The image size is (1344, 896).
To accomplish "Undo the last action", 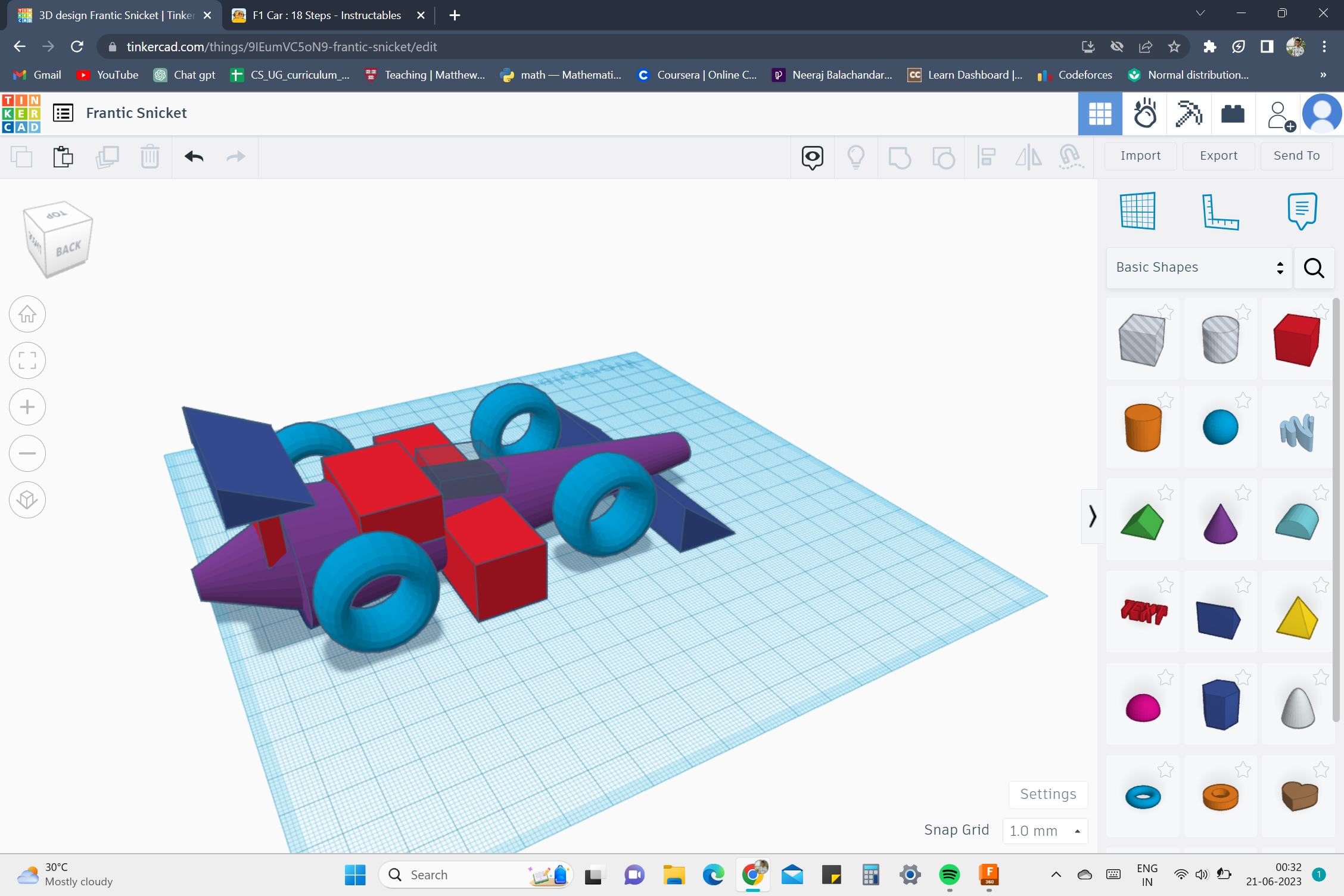I will [193, 157].
